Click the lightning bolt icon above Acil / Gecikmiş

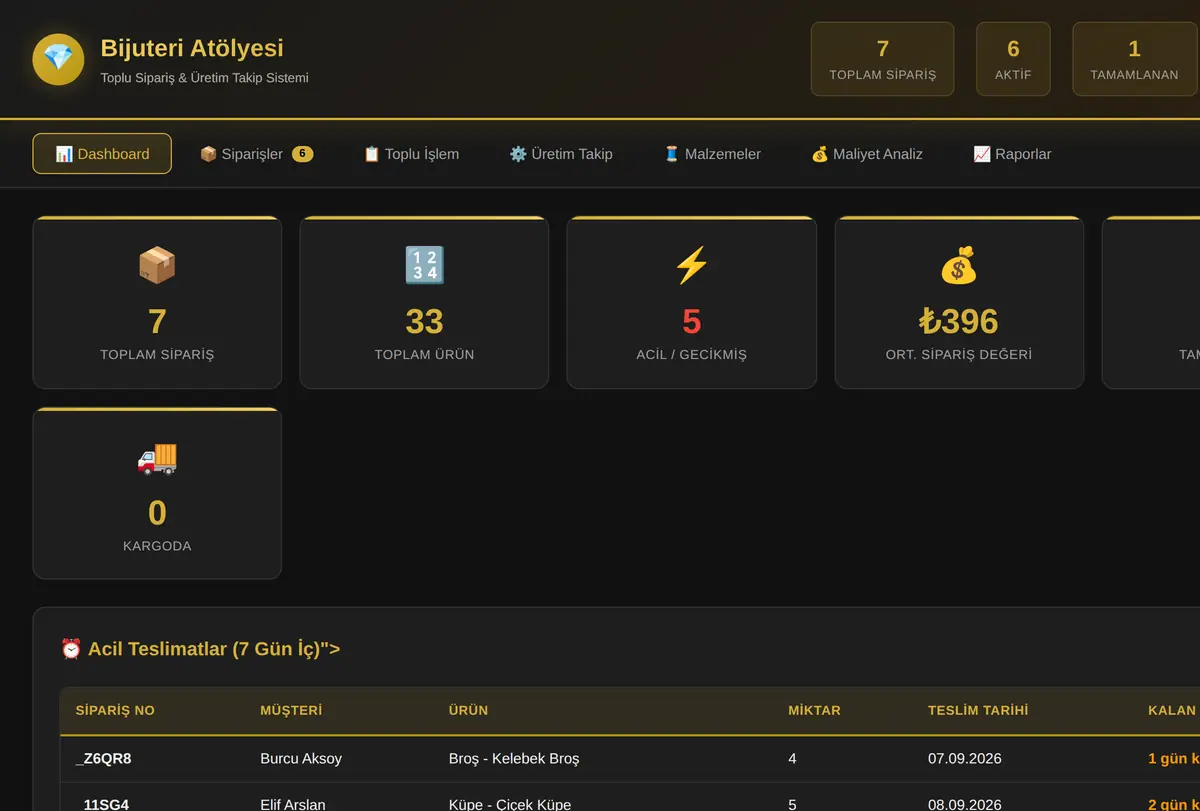pos(691,266)
